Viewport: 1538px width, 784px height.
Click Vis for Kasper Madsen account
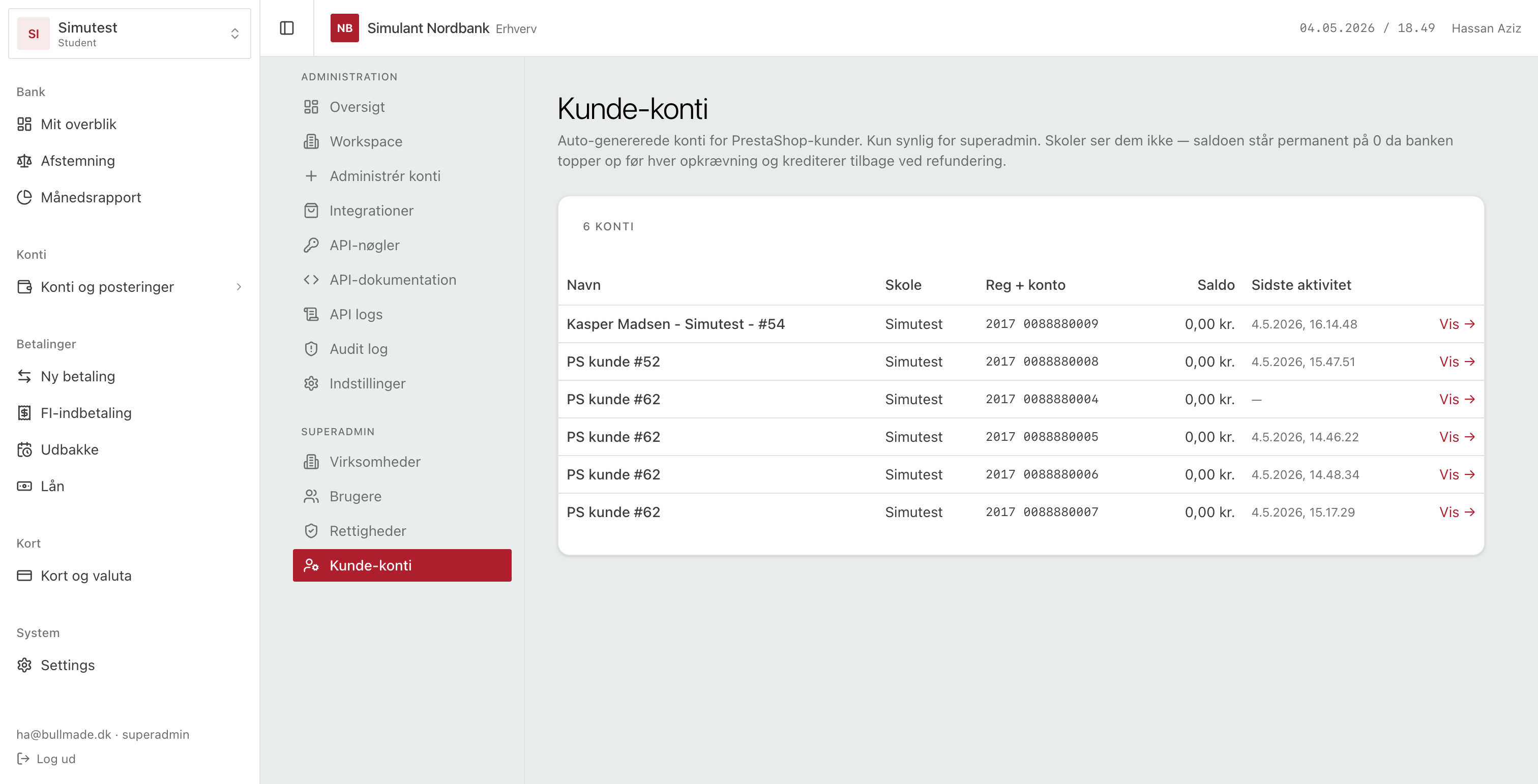1457,324
